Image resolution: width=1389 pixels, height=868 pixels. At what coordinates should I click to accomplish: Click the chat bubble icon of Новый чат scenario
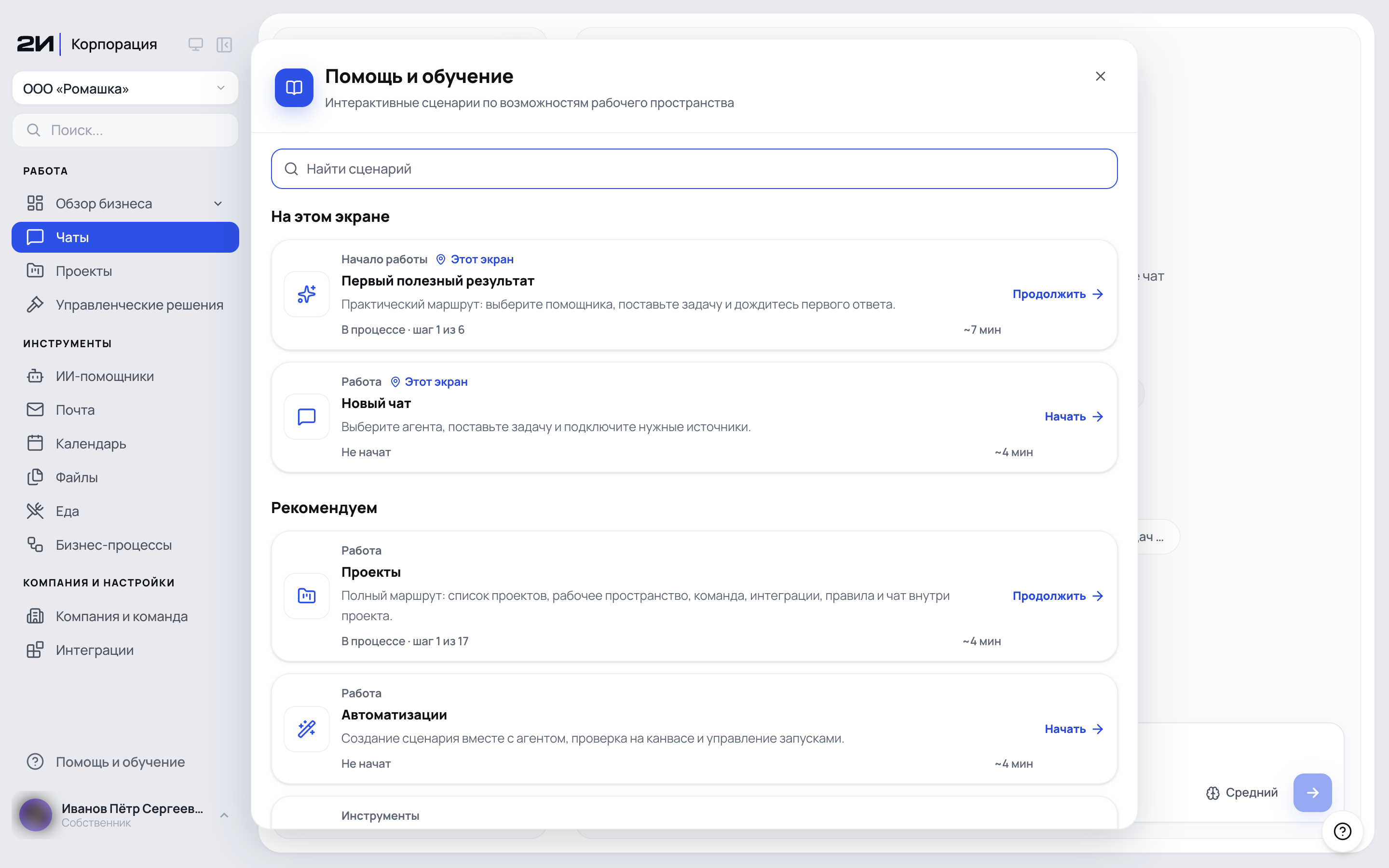(x=307, y=417)
